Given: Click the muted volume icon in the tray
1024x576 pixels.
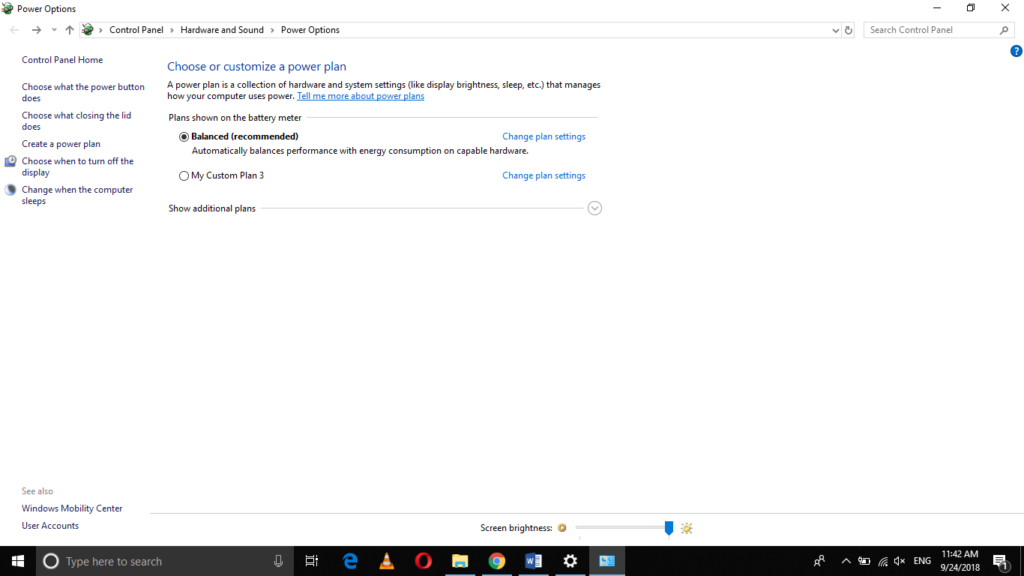Looking at the screenshot, I should pyautogui.click(x=899, y=561).
